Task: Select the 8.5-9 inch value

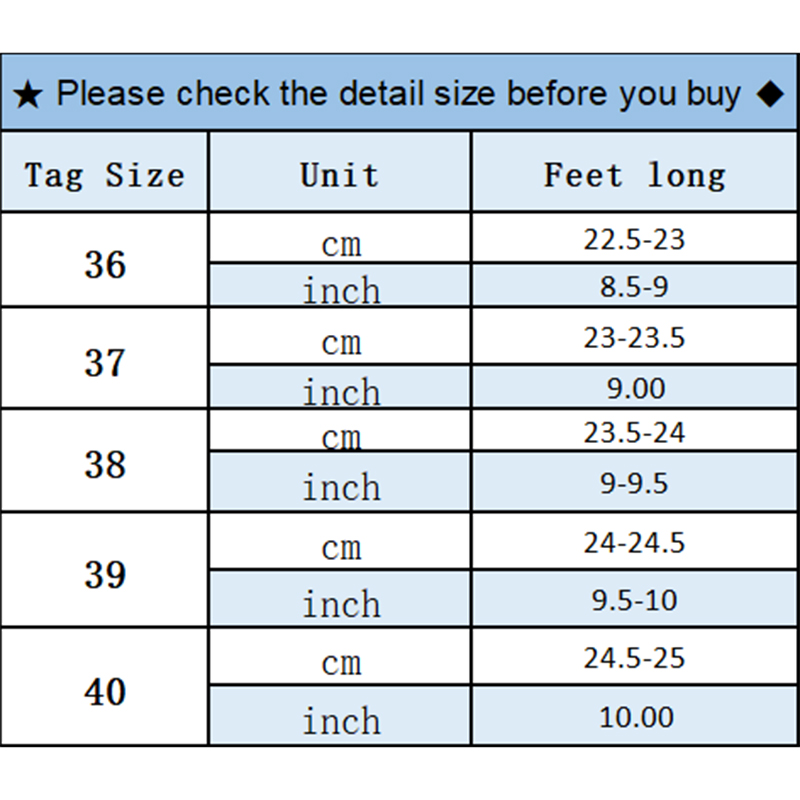Action: 635,288
